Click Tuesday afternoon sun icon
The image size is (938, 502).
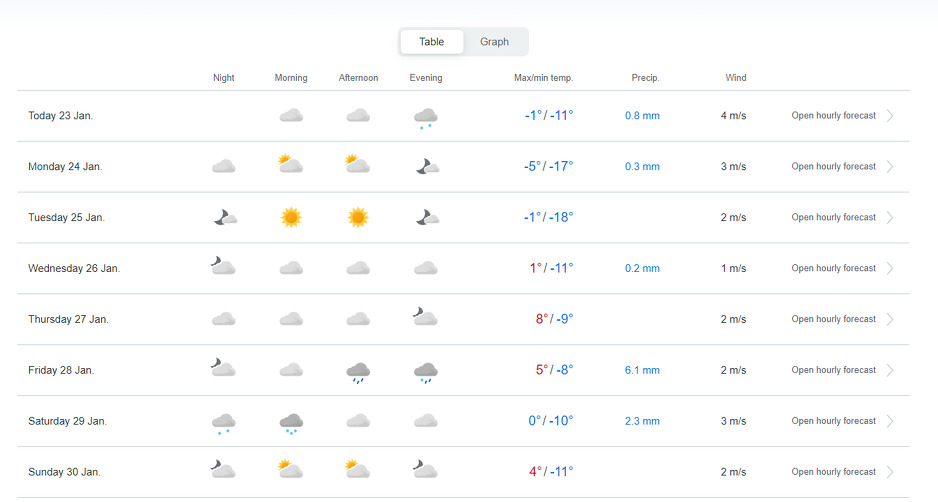[x=358, y=217]
